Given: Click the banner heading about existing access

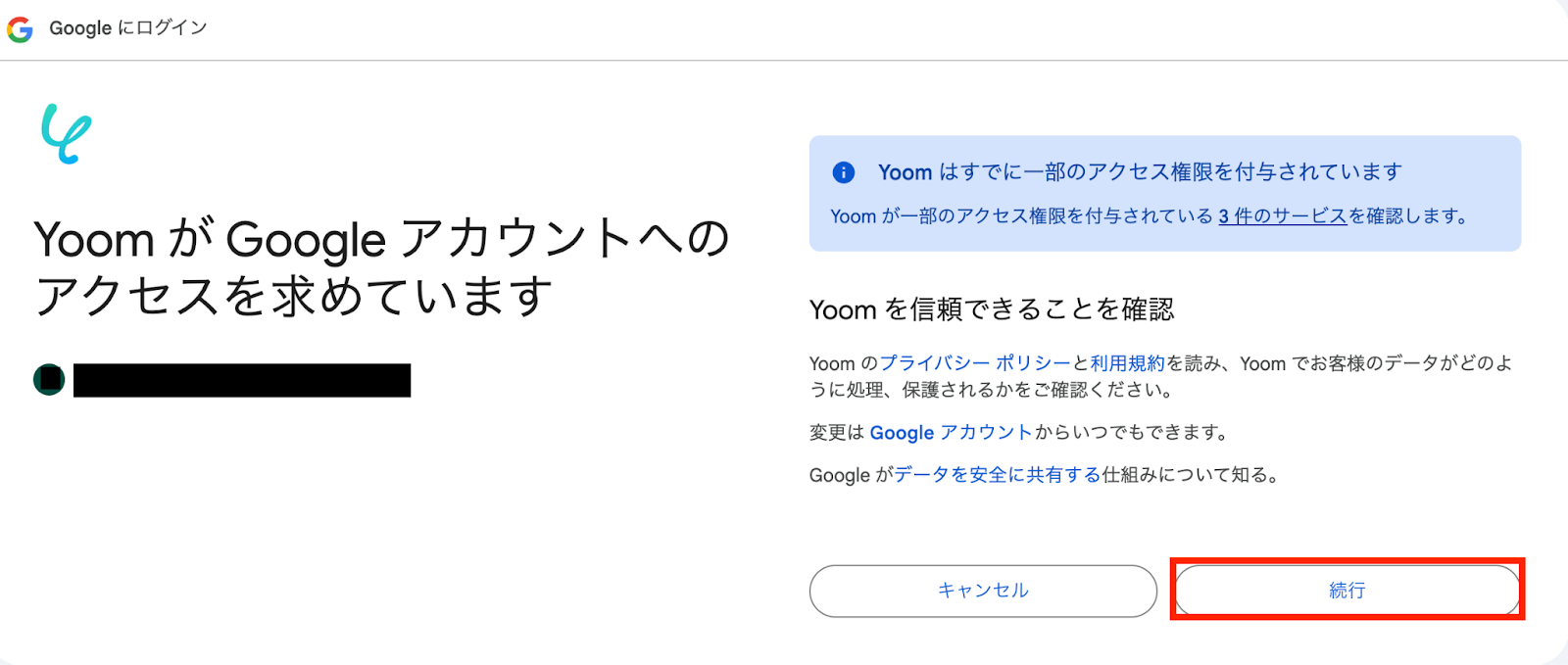Looking at the screenshot, I should pyautogui.click(x=1140, y=173).
